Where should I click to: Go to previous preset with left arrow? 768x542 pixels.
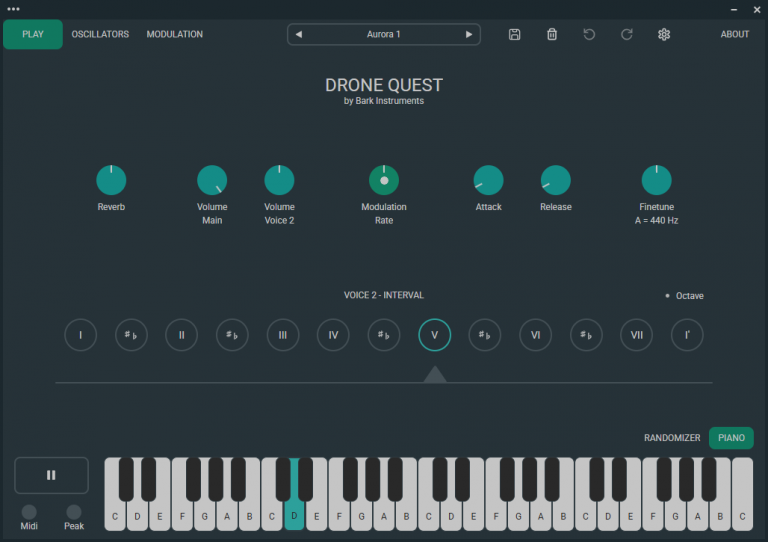coord(299,34)
